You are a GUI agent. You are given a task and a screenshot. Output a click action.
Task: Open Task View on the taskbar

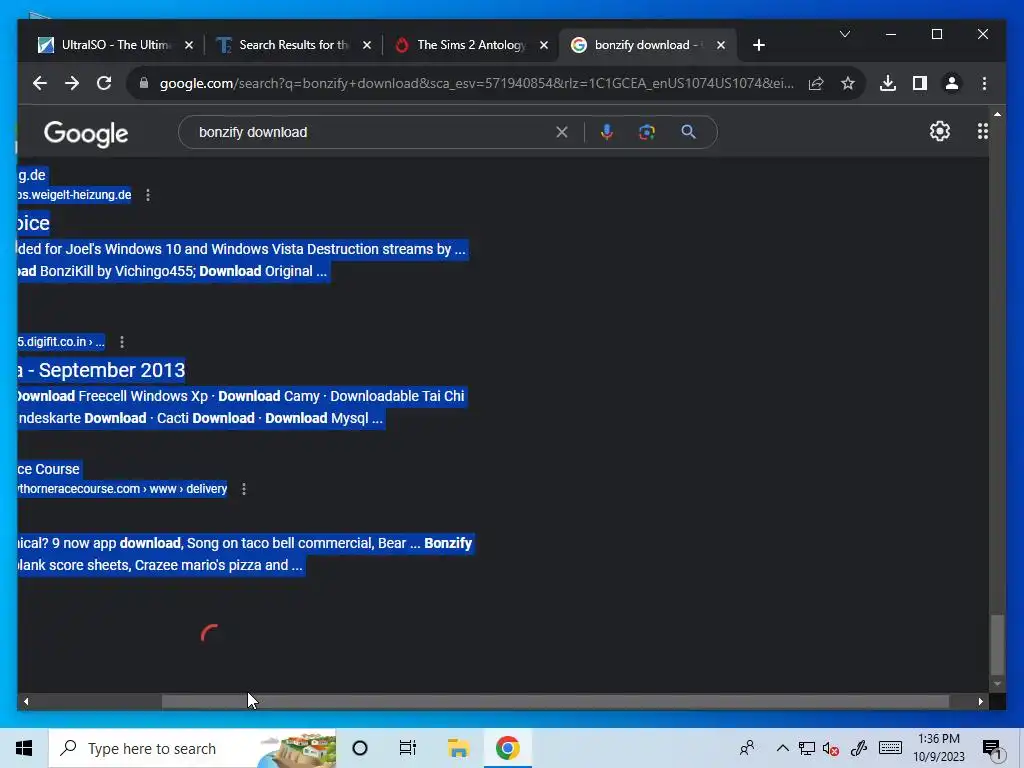408,748
